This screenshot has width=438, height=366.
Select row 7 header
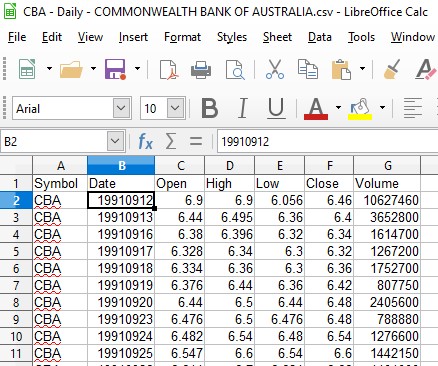click(x=16, y=285)
